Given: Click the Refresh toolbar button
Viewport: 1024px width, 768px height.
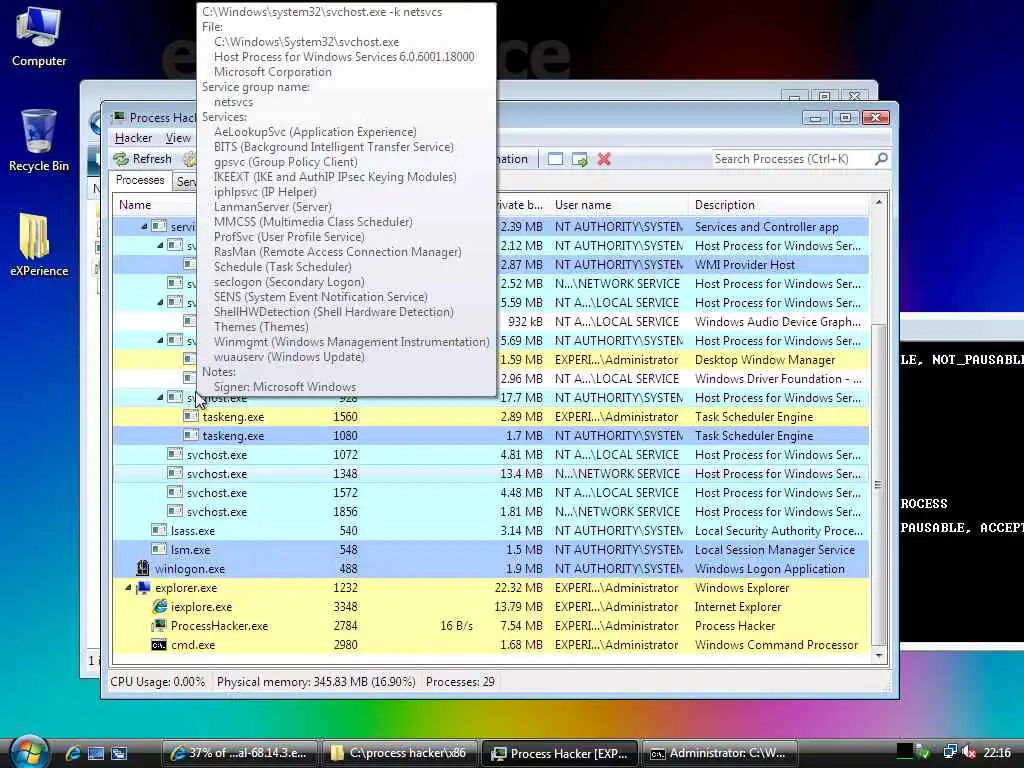Looking at the screenshot, I should [142, 159].
